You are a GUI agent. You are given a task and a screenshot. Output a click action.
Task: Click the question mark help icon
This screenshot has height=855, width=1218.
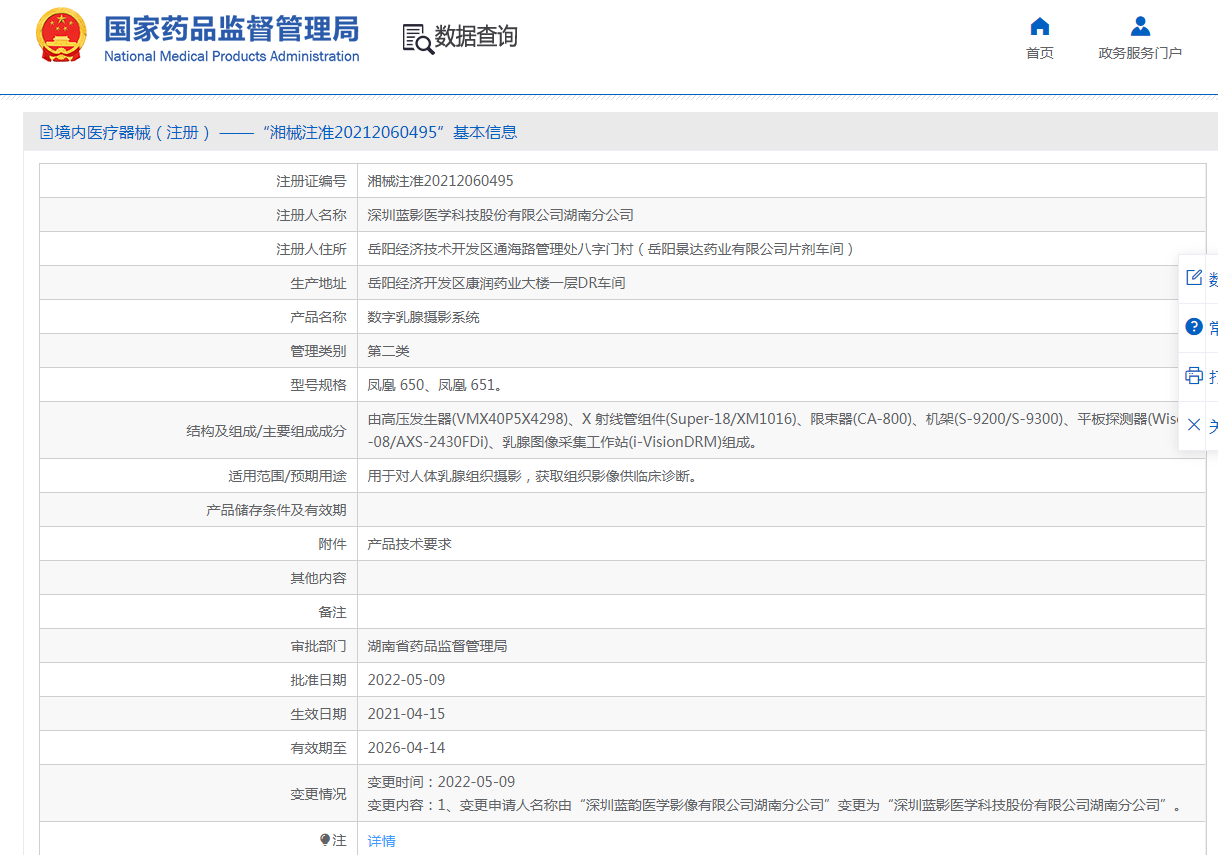[1193, 327]
